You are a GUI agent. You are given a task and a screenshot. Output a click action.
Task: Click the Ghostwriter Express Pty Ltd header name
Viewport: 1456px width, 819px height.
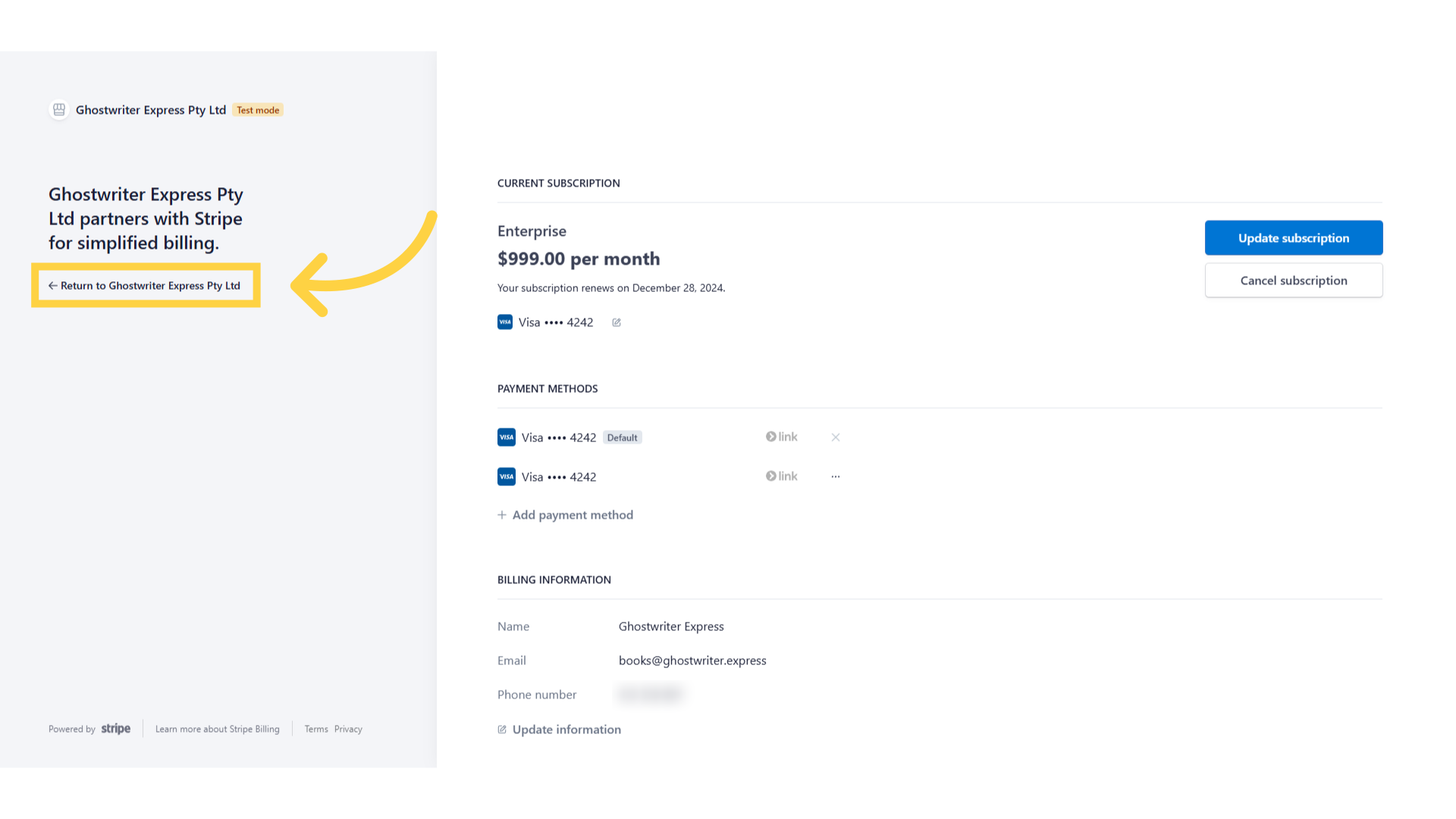tap(151, 110)
